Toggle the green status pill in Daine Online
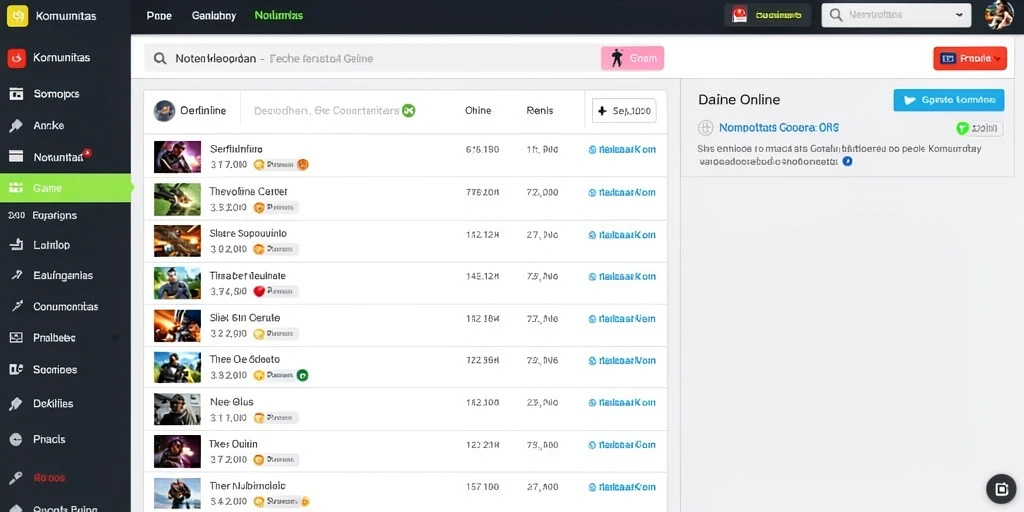 coord(979,128)
